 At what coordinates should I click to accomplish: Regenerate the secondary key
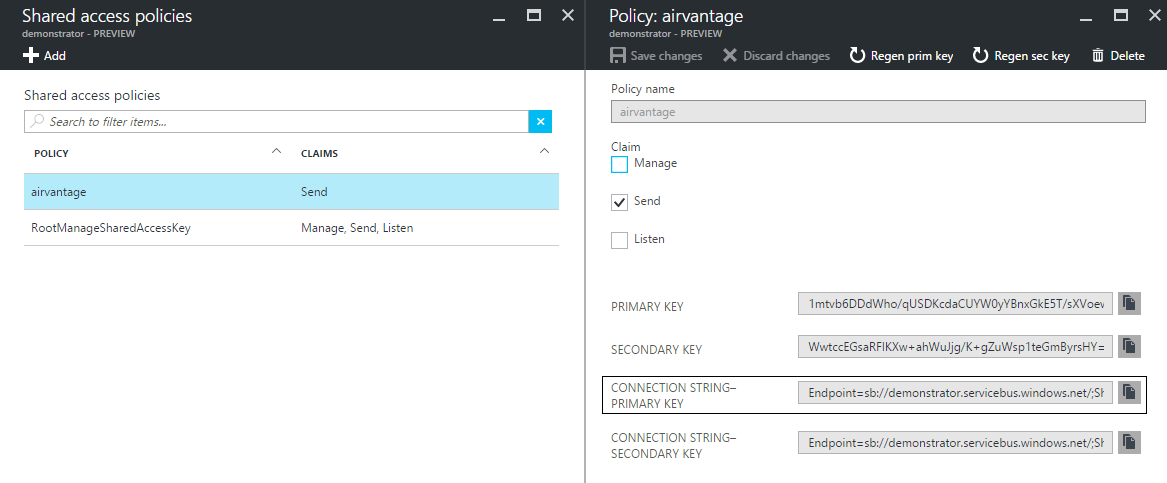(1021, 56)
